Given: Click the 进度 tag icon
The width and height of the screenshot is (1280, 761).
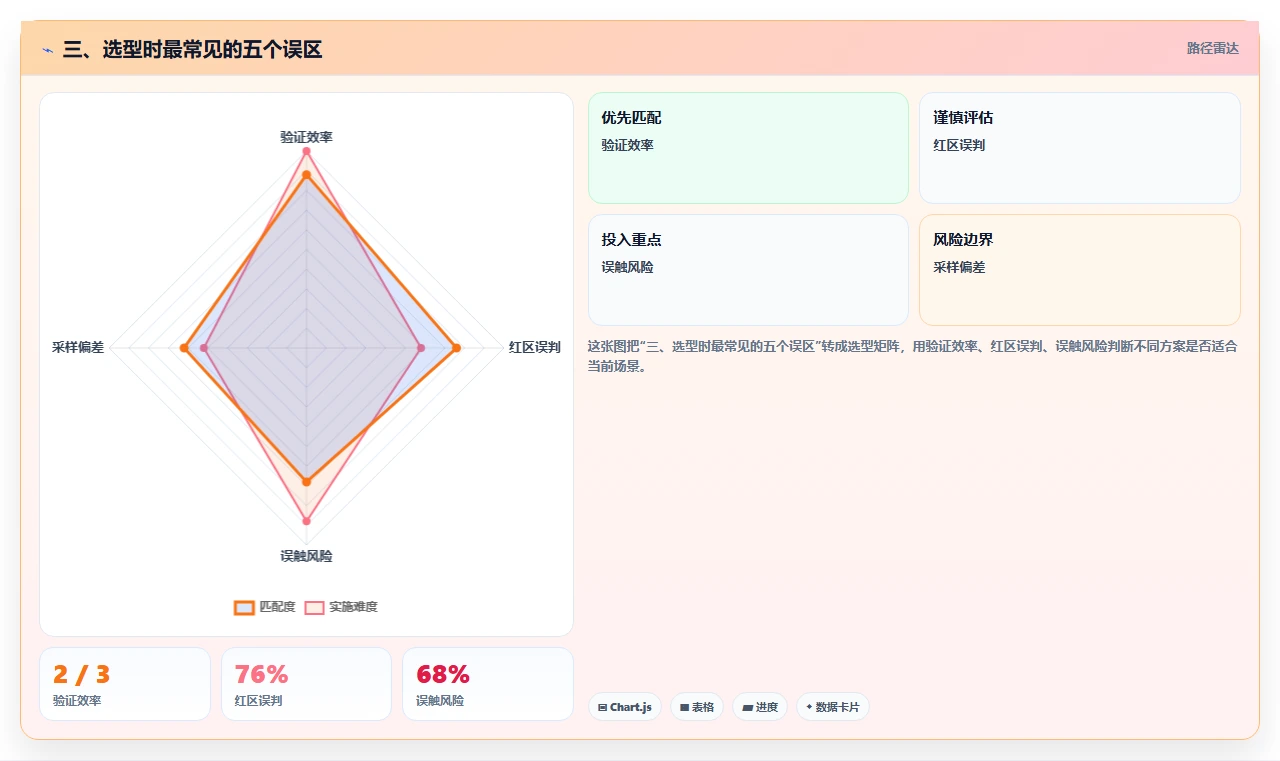Looking at the screenshot, I should click(x=747, y=707).
